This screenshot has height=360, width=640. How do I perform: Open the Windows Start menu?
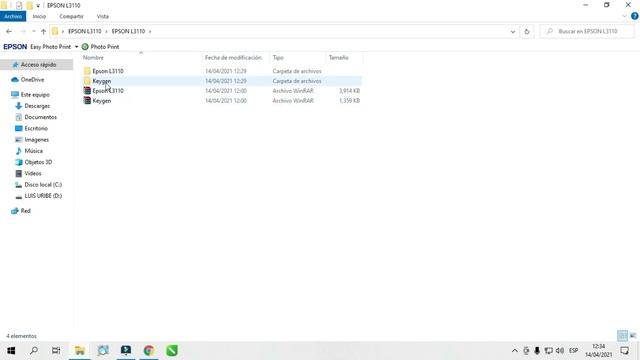pyautogui.click(x=11, y=351)
